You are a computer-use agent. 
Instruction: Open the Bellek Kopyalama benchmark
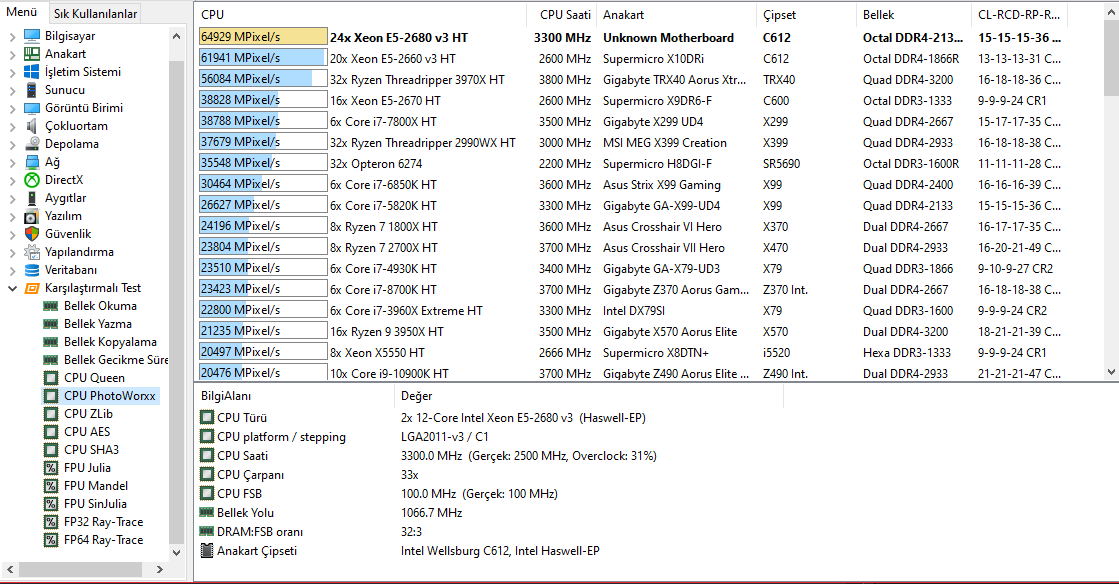click(x=110, y=342)
